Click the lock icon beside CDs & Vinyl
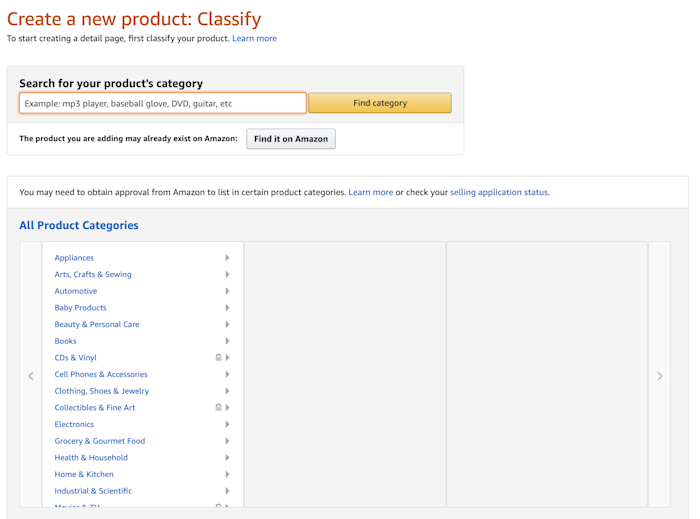Viewport: 700px width, 519px height. tap(218, 357)
